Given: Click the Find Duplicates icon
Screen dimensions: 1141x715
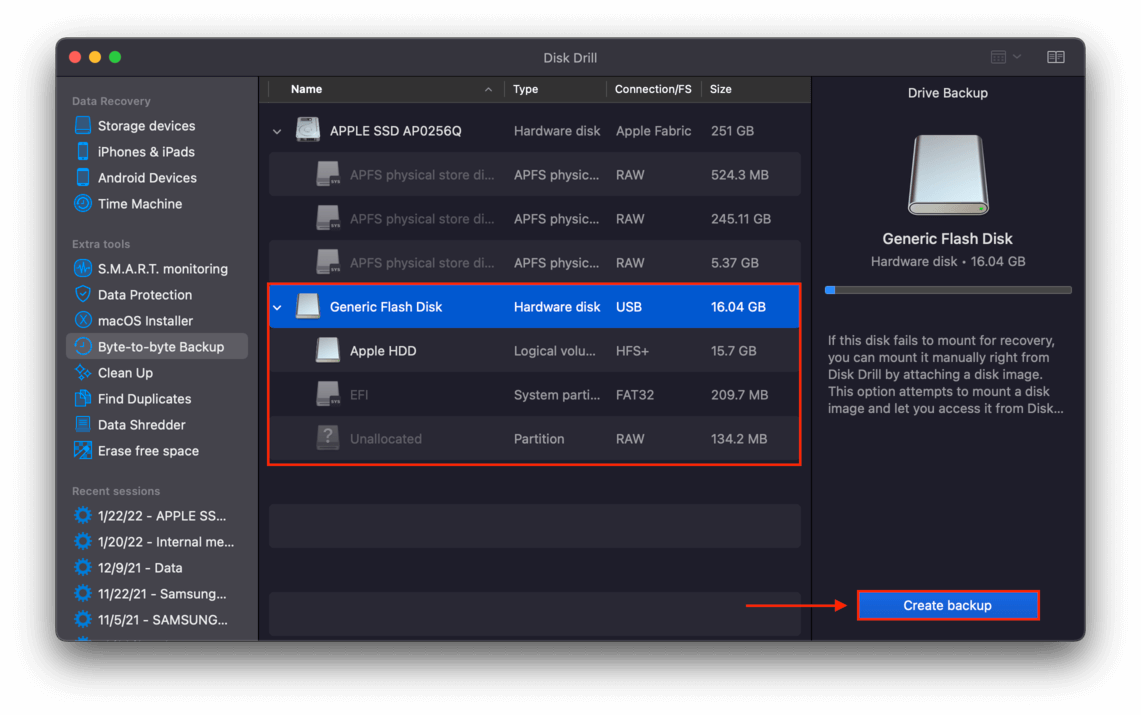Looking at the screenshot, I should point(83,399).
